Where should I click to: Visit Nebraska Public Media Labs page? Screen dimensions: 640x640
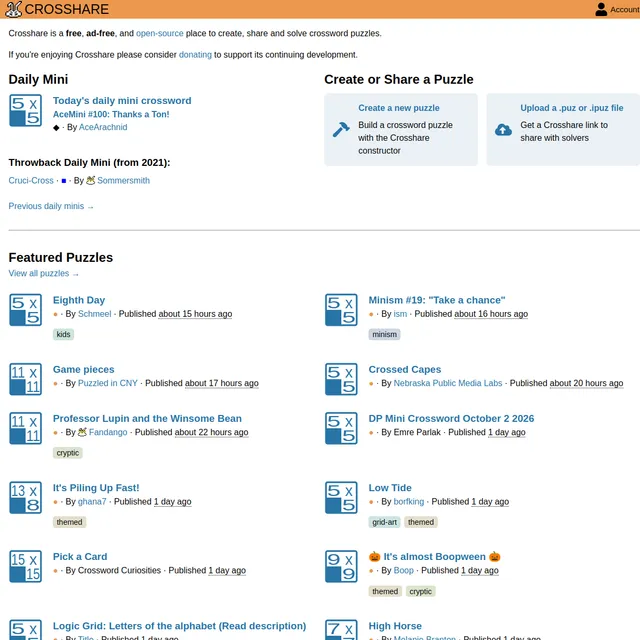point(448,383)
